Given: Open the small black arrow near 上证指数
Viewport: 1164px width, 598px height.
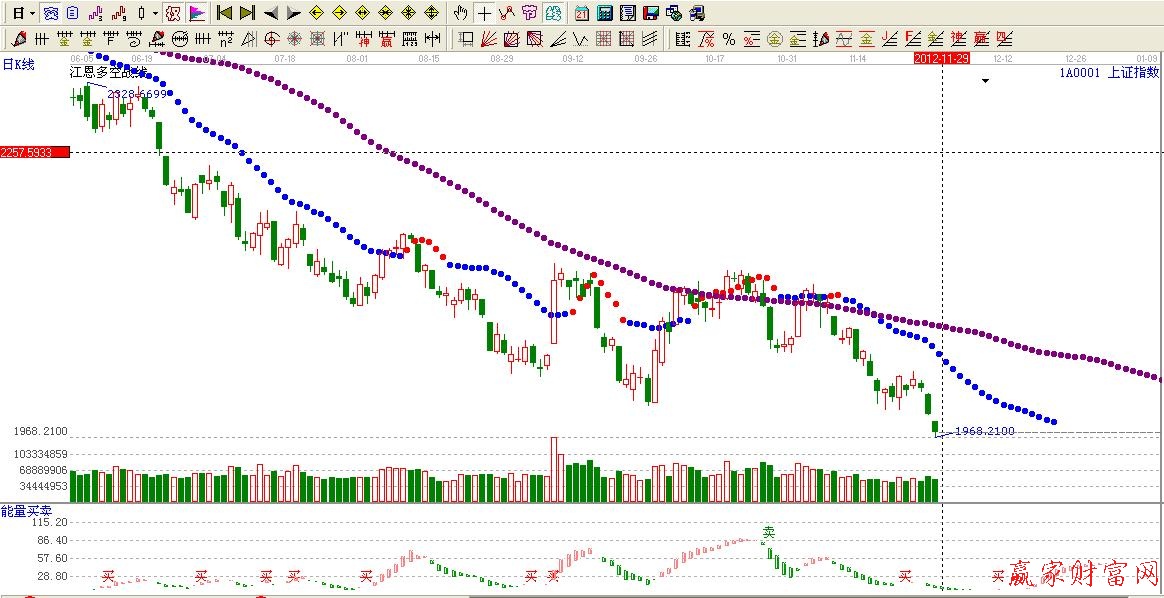Looking at the screenshot, I should point(985,81).
